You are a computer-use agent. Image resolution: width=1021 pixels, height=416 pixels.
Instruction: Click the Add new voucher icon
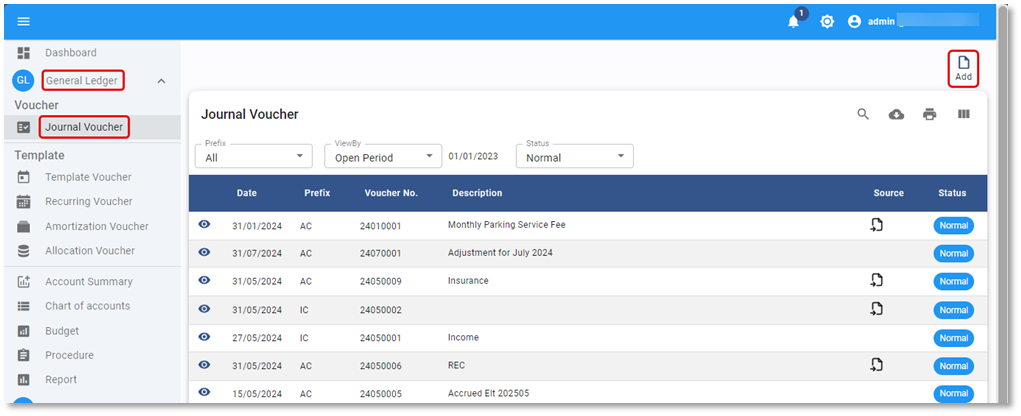point(963,67)
